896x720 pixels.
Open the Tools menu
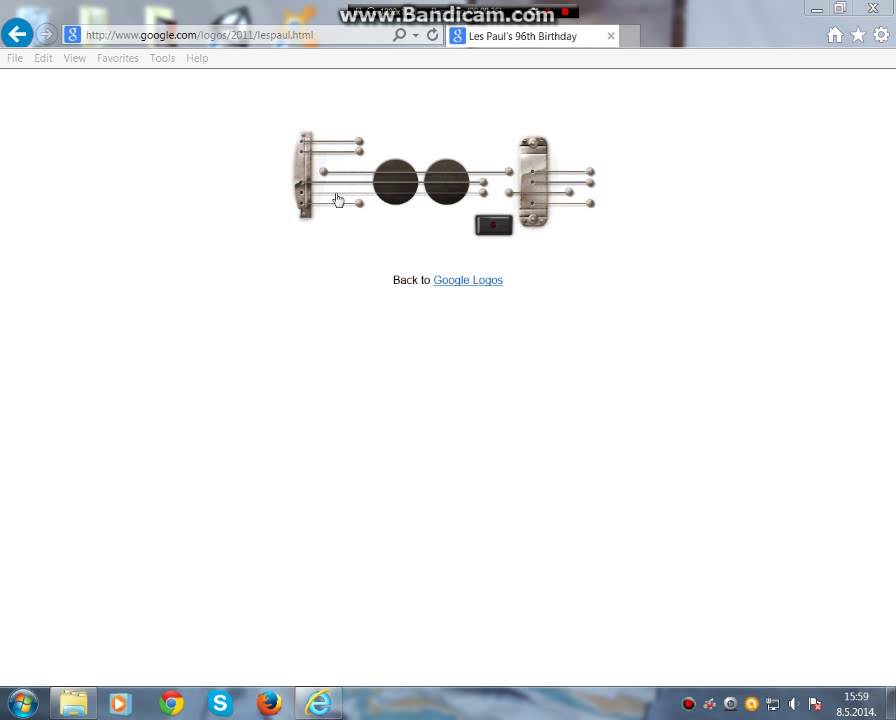click(x=162, y=58)
